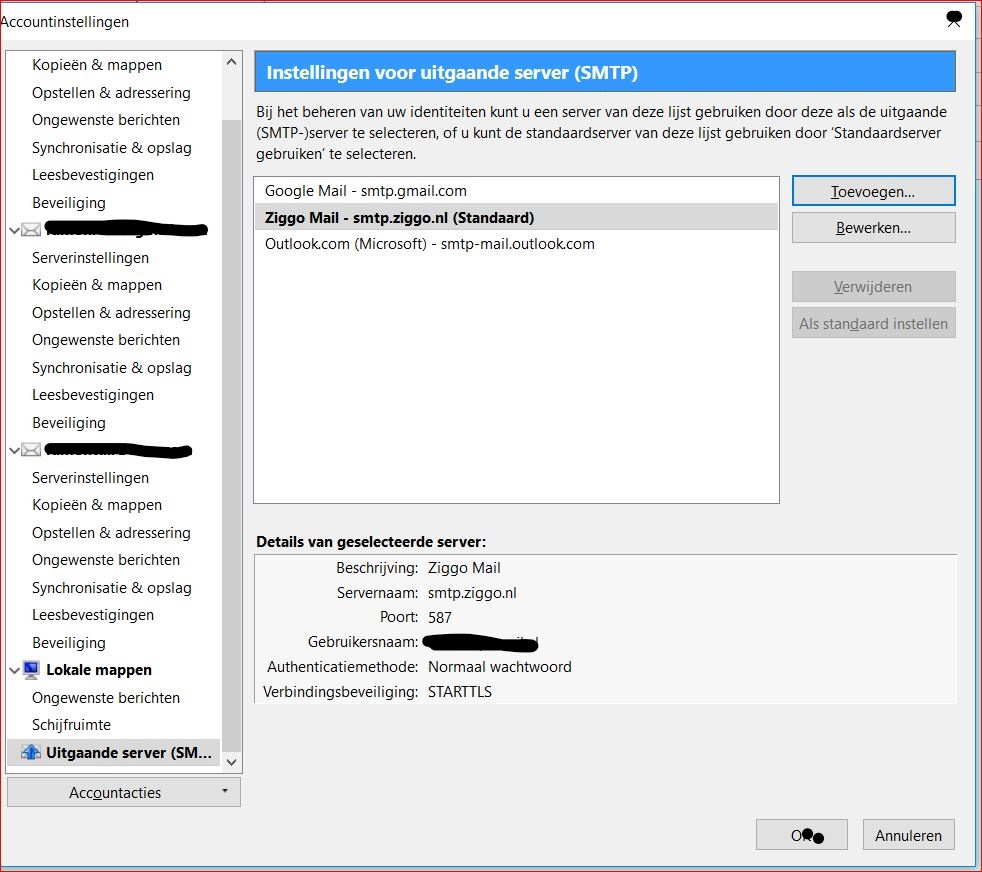Click the Bewerken button
982x872 pixels.
(x=874, y=227)
